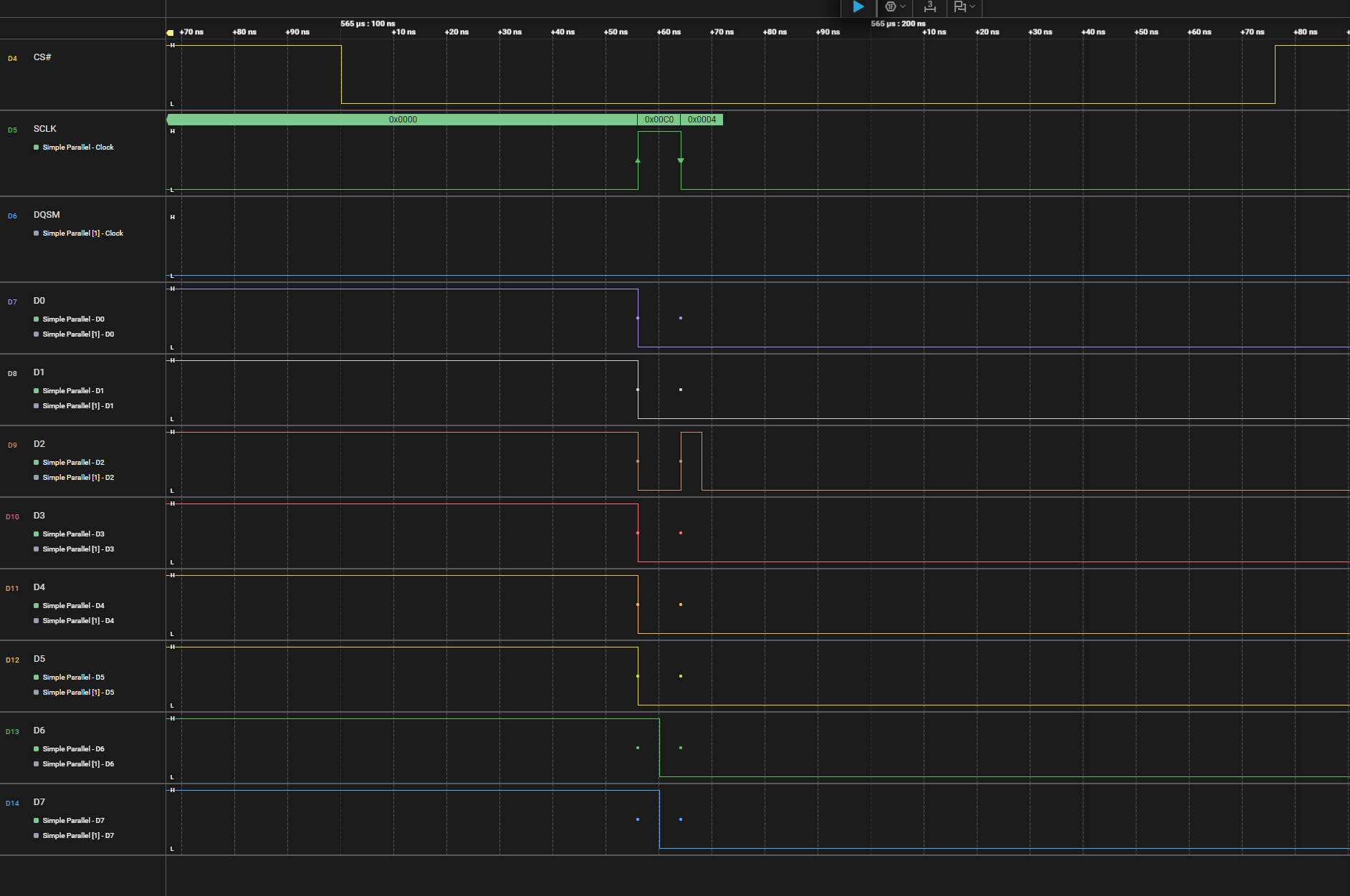Click the D8 channel id beside D1
The image size is (1350, 896).
tap(12, 374)
